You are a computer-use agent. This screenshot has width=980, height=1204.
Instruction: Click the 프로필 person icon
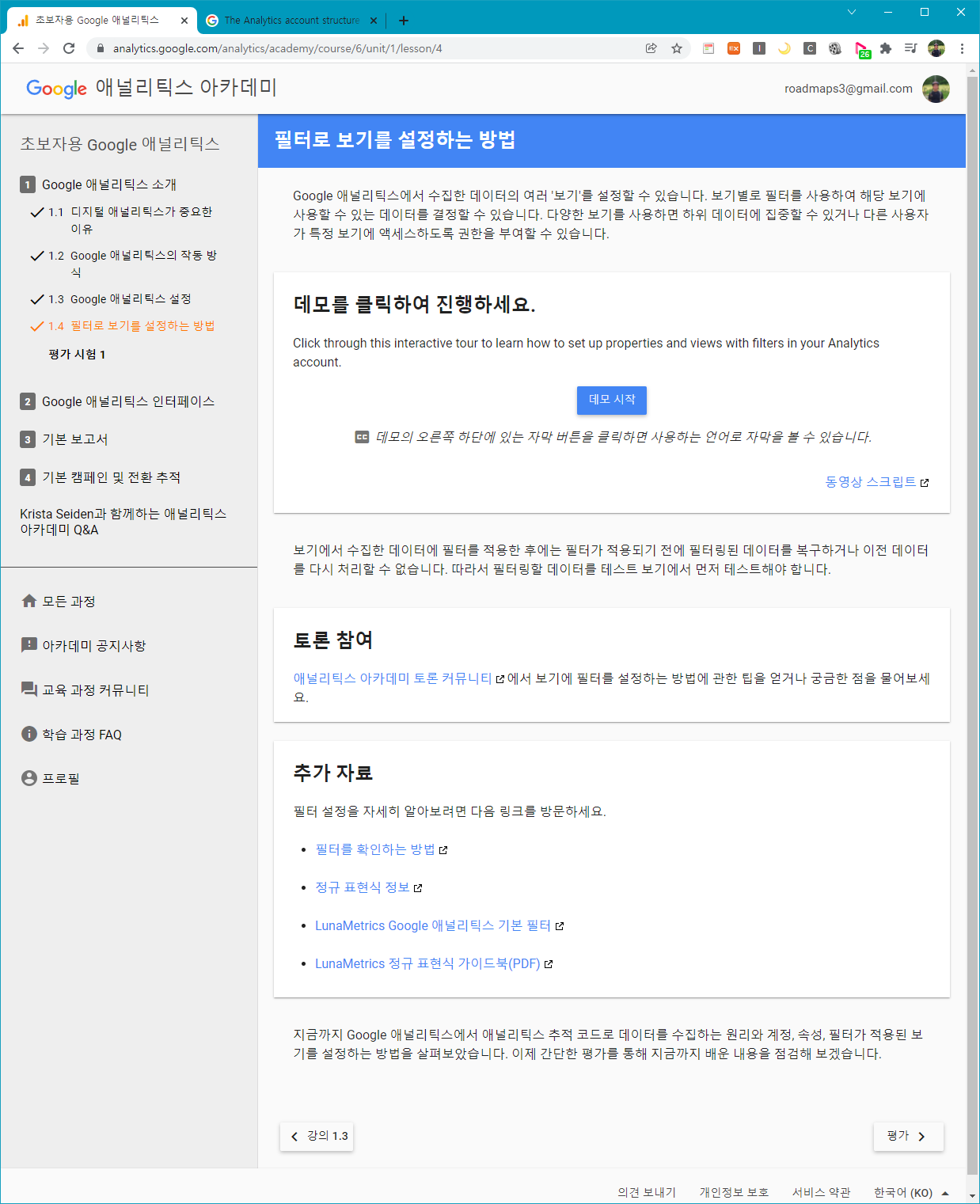click(x=29, y=778)
